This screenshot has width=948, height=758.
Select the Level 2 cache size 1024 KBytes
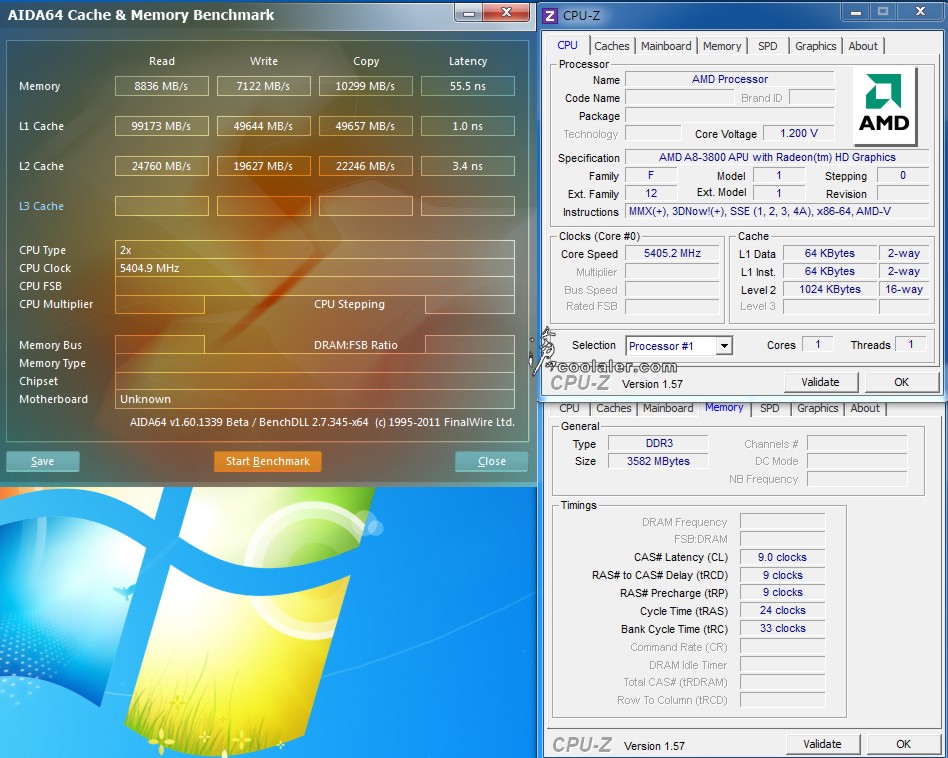pos(830,290)
